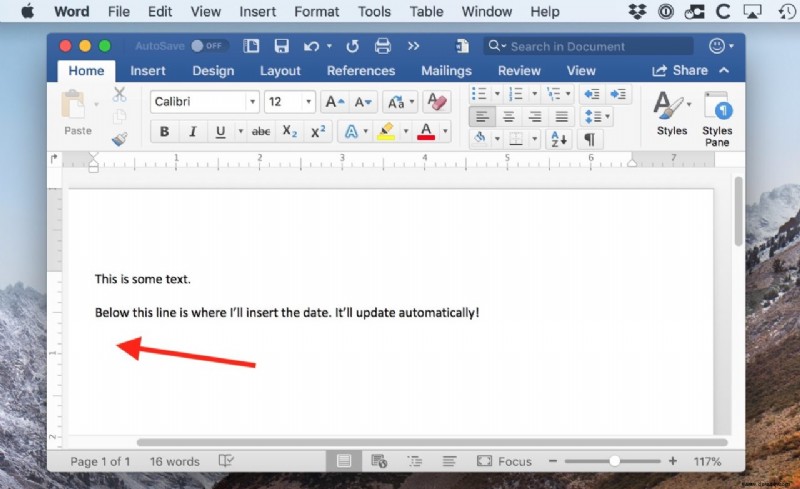Collapse the ribbon with the chevron
Viewport: 800px width, 489px height.
(x=724, y=70)
